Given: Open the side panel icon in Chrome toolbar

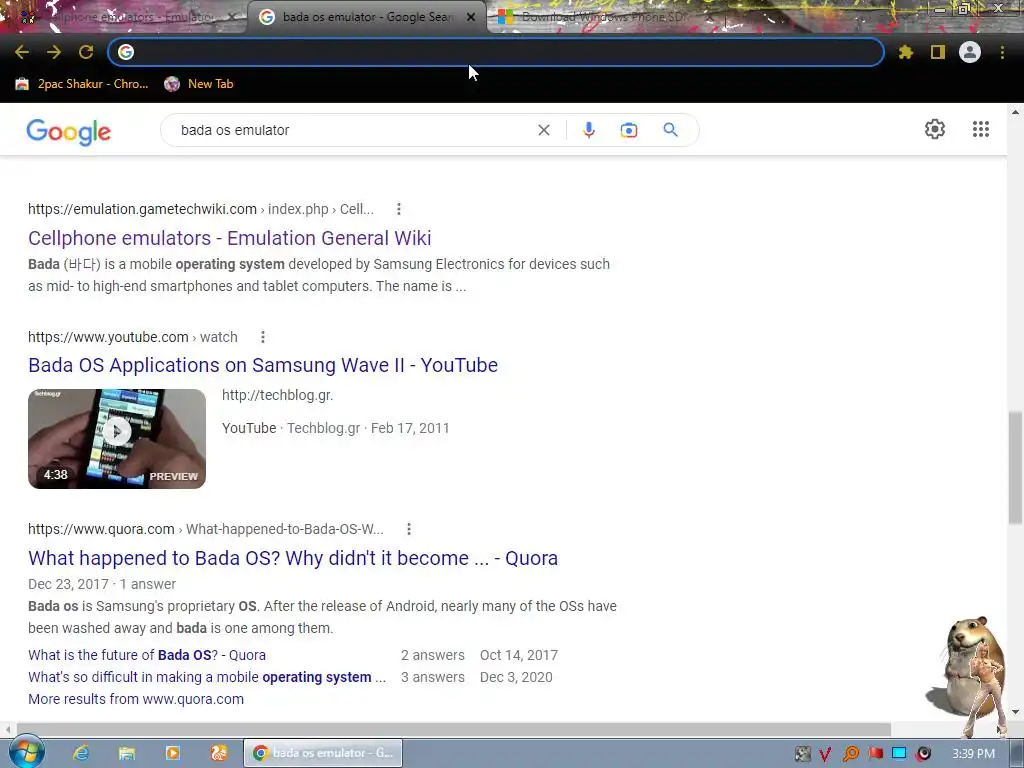Looking at the screenshot, I should (938, 52).
